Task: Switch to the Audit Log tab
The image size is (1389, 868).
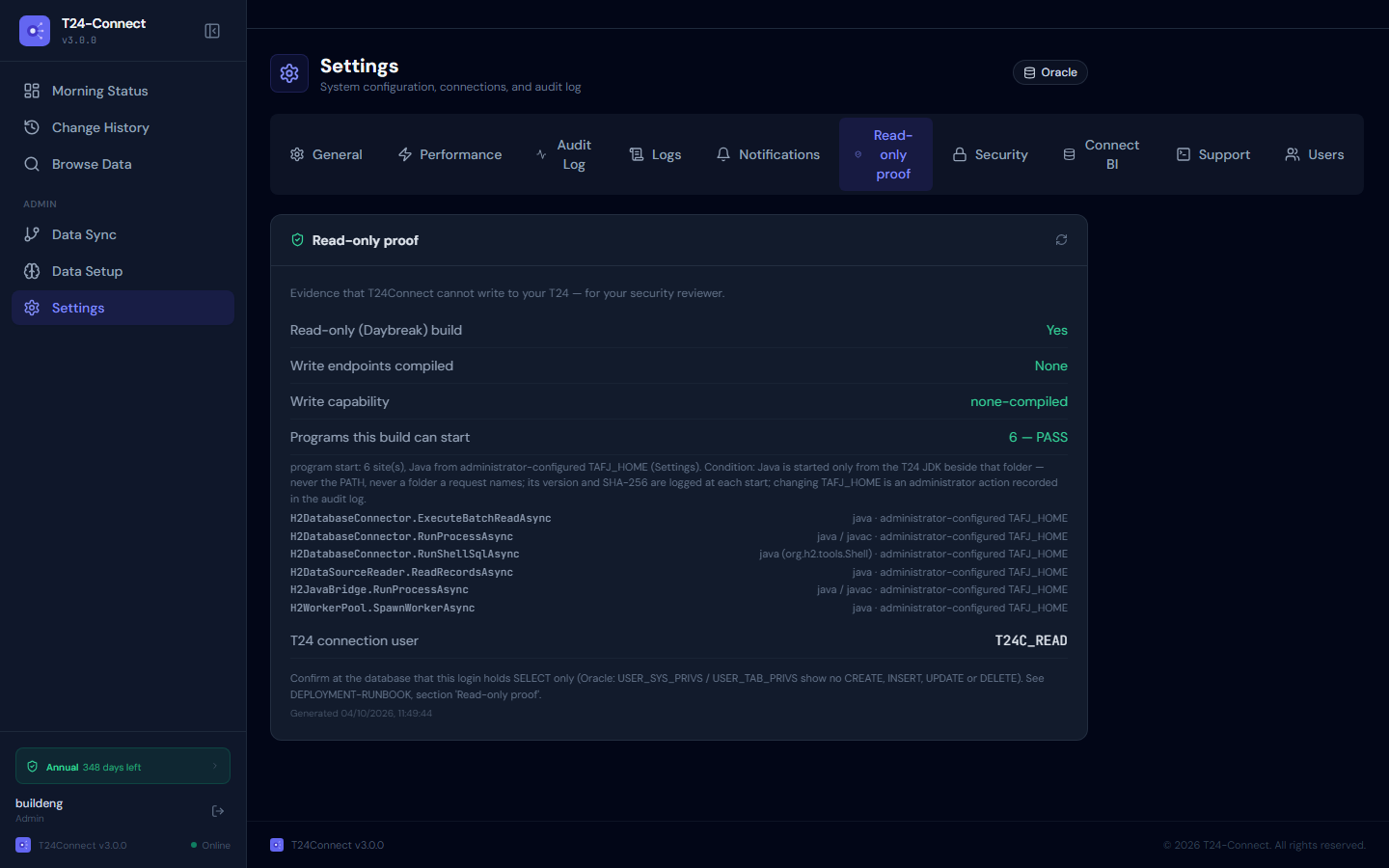Action: click(565, 154)
